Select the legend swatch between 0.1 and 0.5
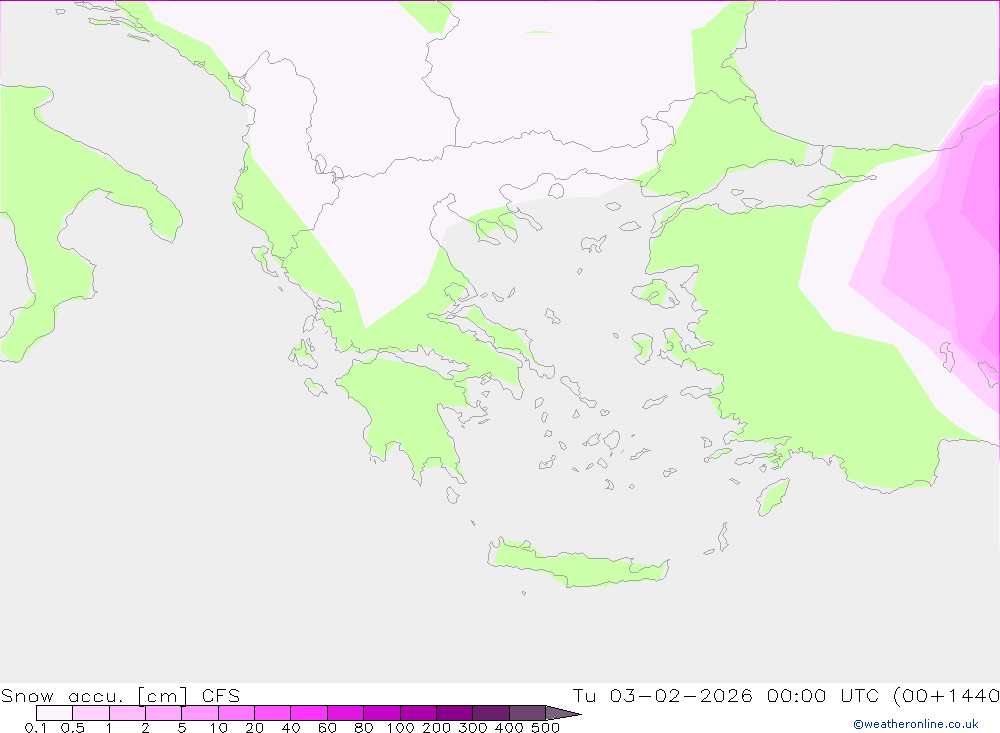The height and width of the screenshot is (733, 1000). 54,713
